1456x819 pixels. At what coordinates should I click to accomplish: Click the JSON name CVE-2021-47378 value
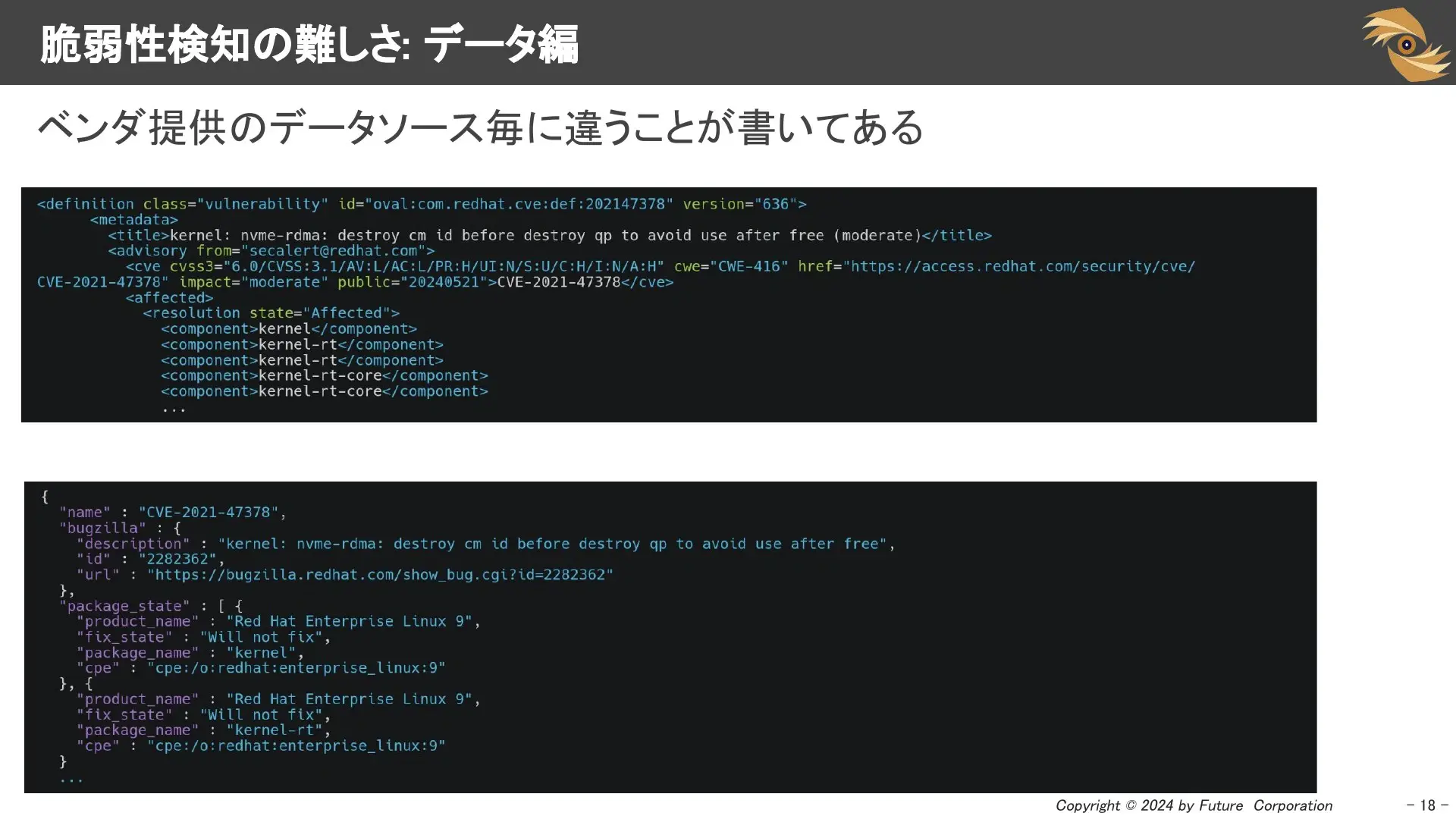(x=208, y=512)
